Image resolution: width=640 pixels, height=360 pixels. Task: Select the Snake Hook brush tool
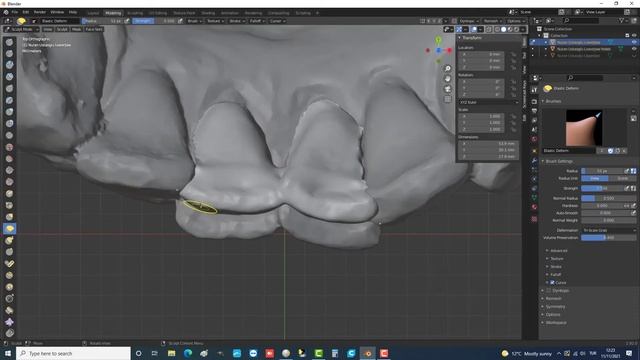pyautogui.click(x=9, y=240)
